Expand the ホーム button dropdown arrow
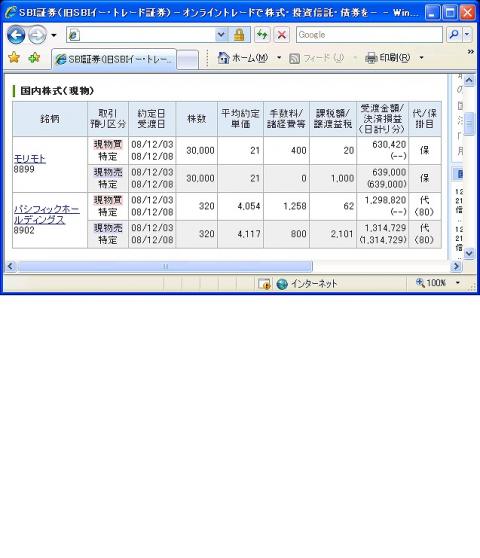This screenshot has height=558, width=480. click(x=279, y=58)
